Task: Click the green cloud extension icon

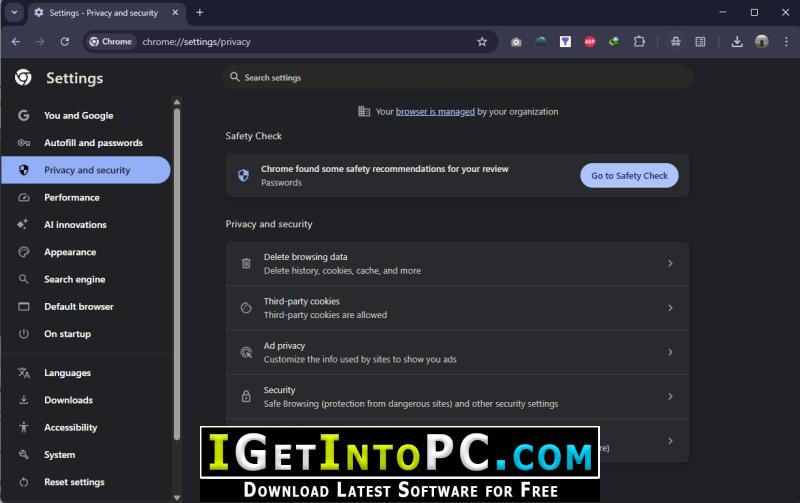Action: 541,42
